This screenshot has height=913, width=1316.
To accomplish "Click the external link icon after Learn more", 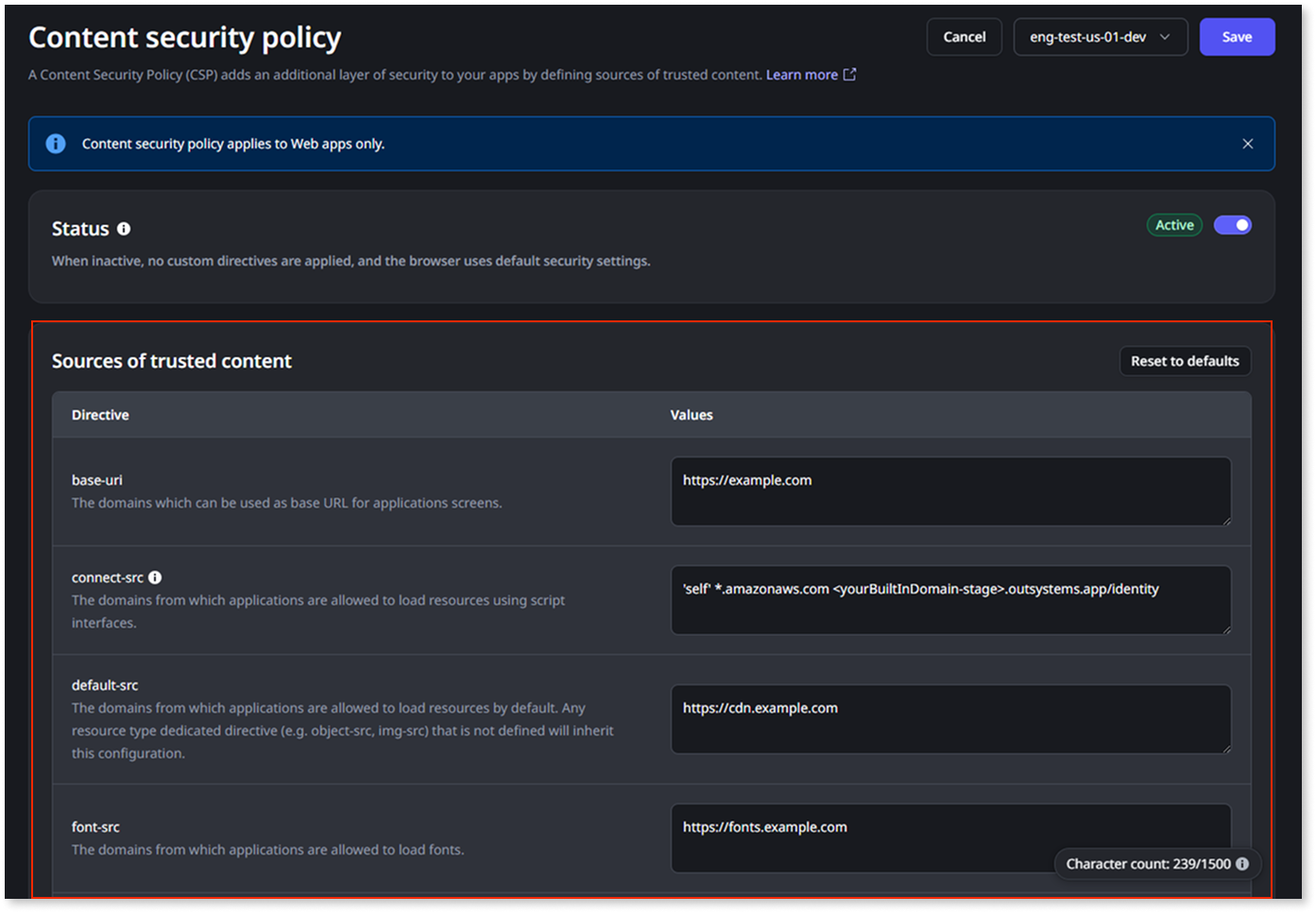I will click(849, 74).
